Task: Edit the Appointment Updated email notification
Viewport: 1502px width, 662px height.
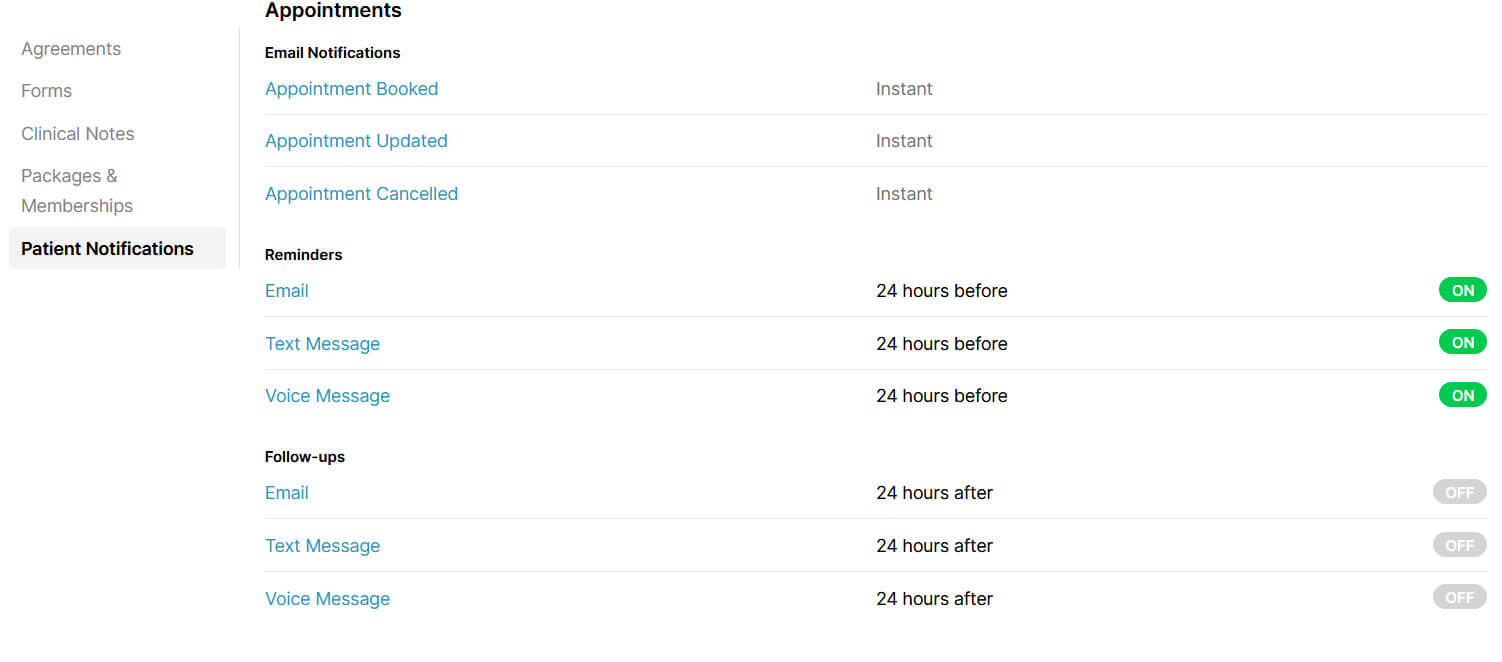Action: (x=356, y=140)
